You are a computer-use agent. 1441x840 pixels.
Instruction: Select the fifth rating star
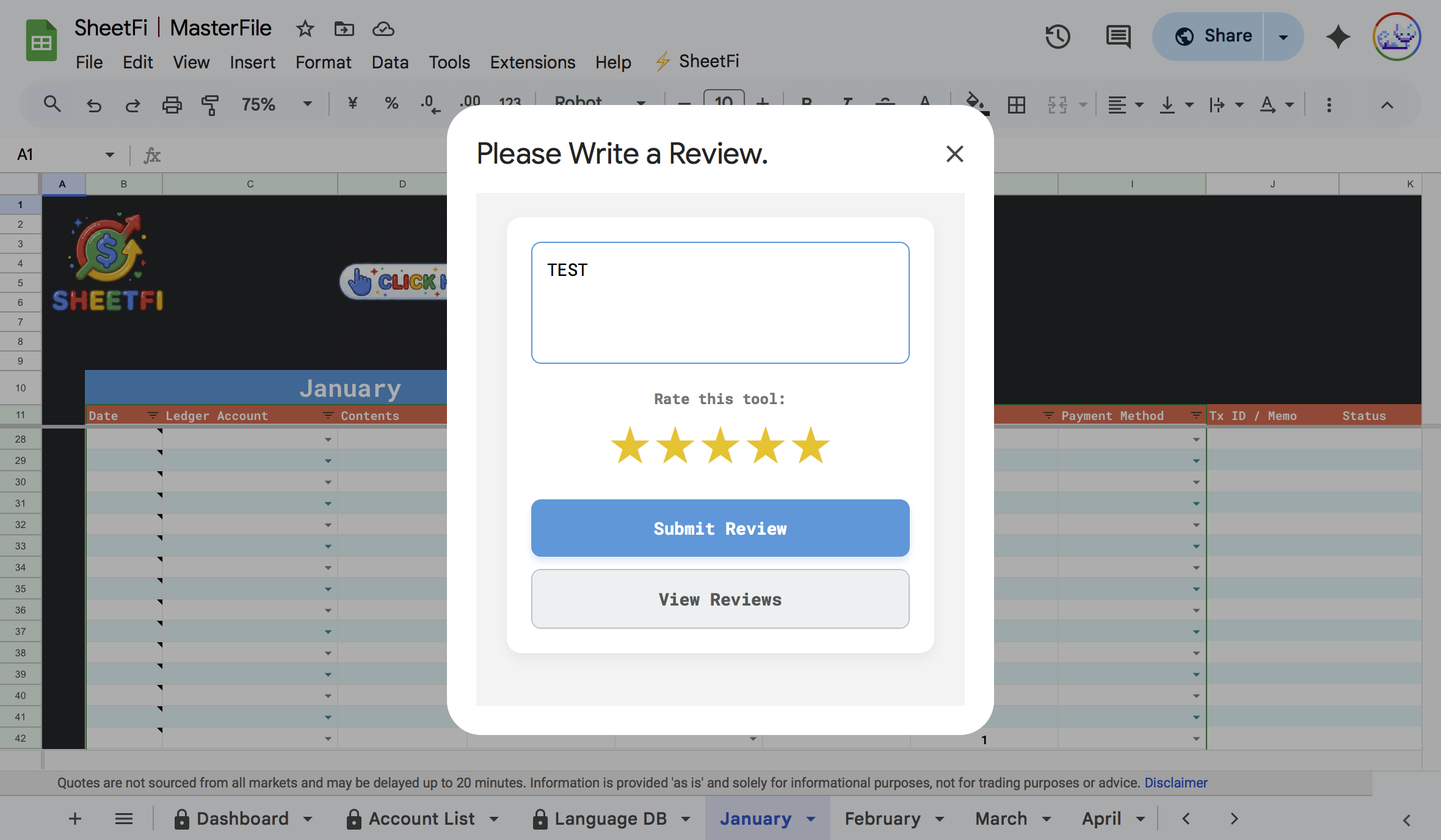[x=811, y=446]
